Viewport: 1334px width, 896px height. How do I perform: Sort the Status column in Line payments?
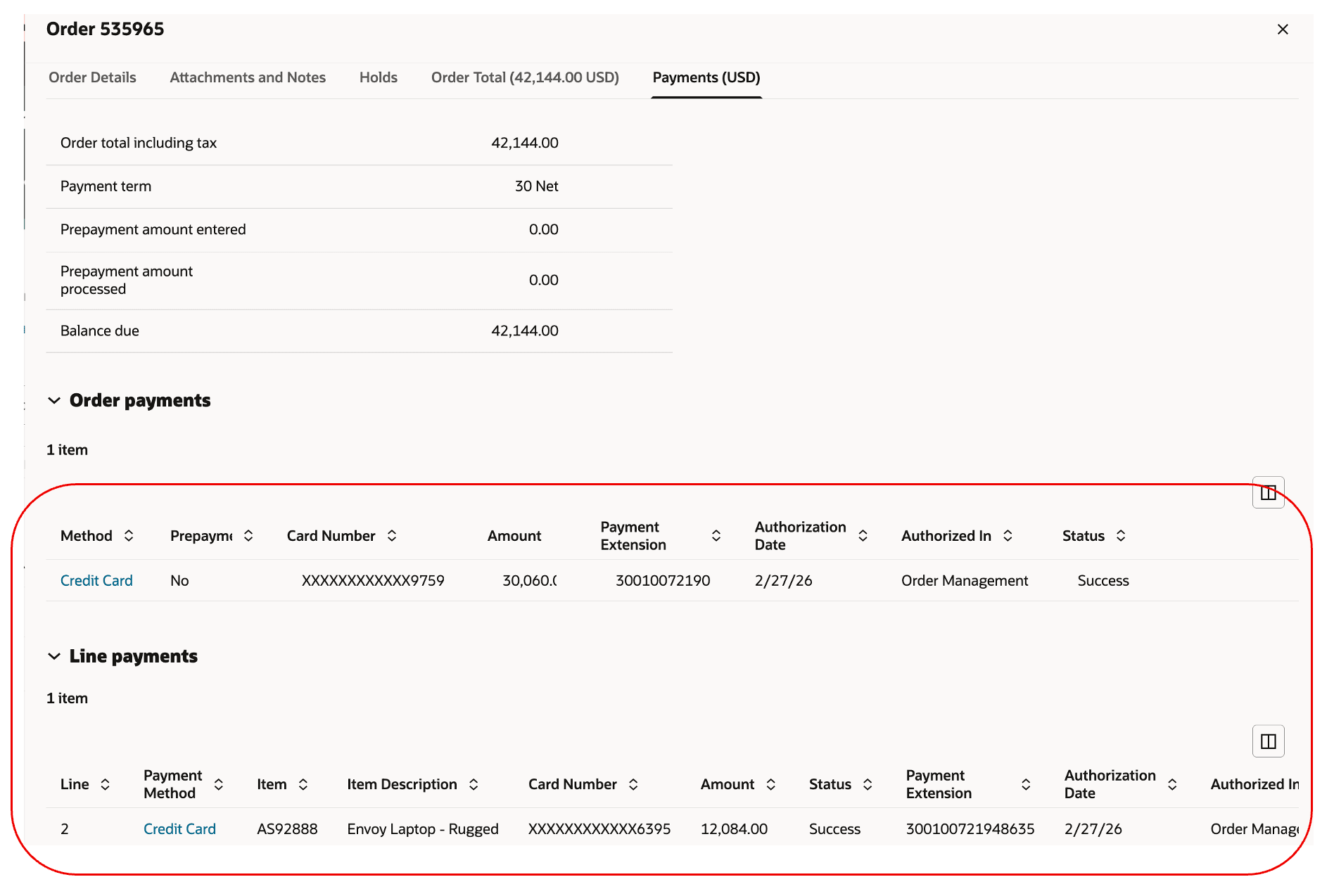[868, 784]
